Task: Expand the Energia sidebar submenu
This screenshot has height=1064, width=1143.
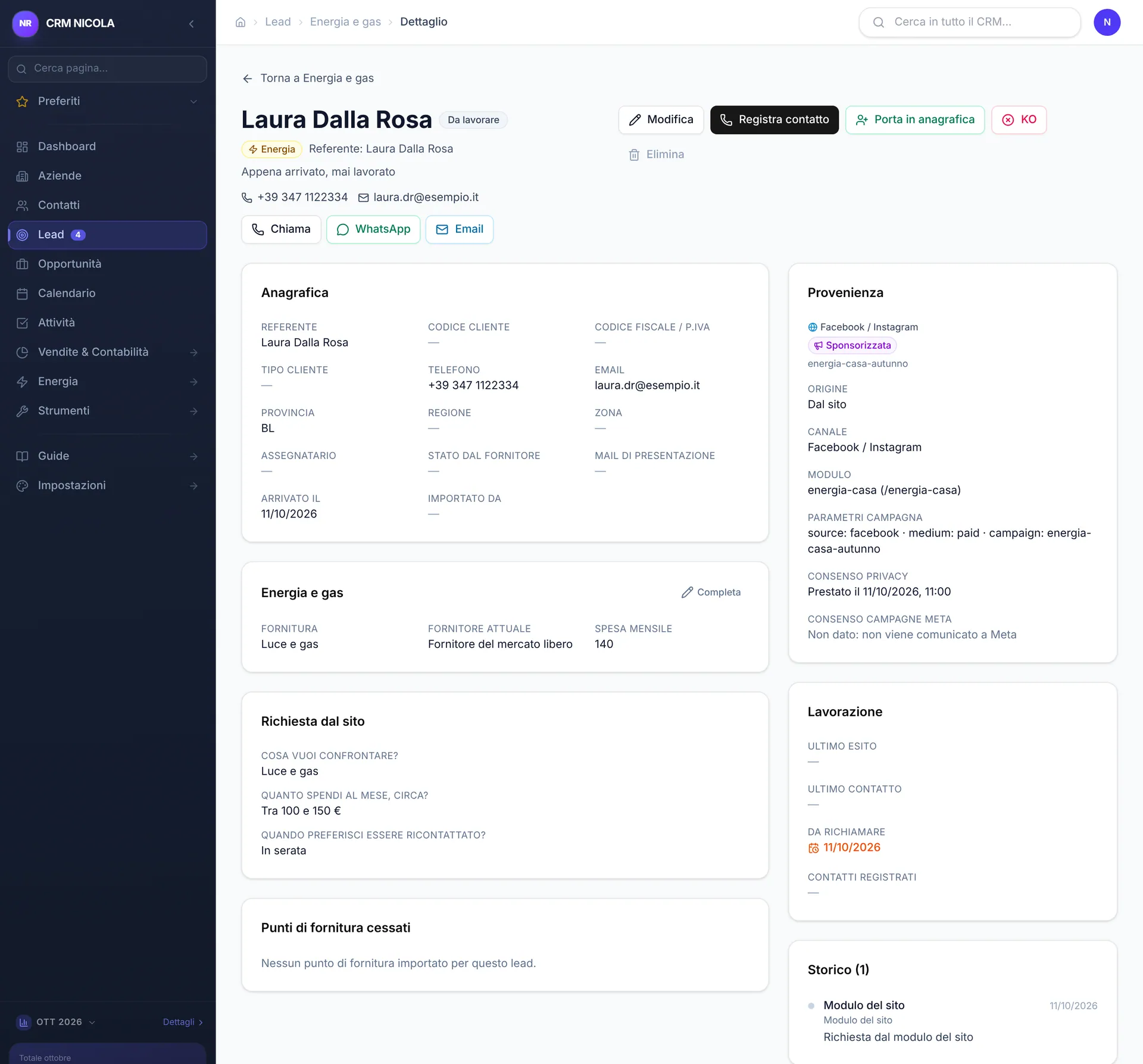Action: coord(108,382)
